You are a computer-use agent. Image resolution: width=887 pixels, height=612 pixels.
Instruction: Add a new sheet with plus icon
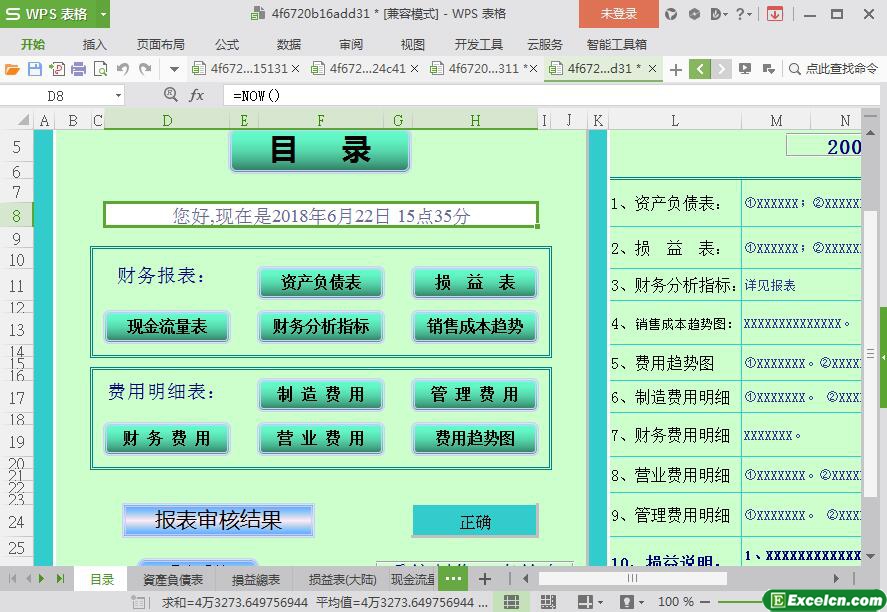tap(485, 579)
